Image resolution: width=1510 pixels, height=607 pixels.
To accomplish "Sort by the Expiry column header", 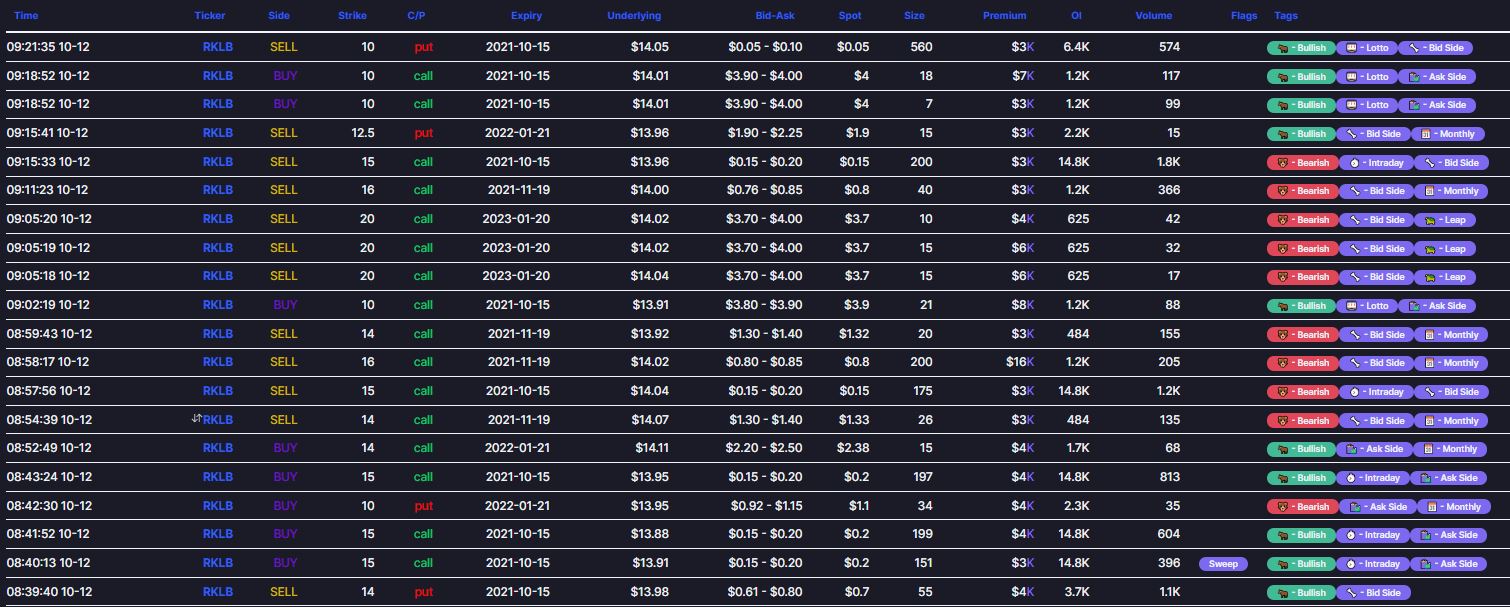I will [x=527, y=16].
